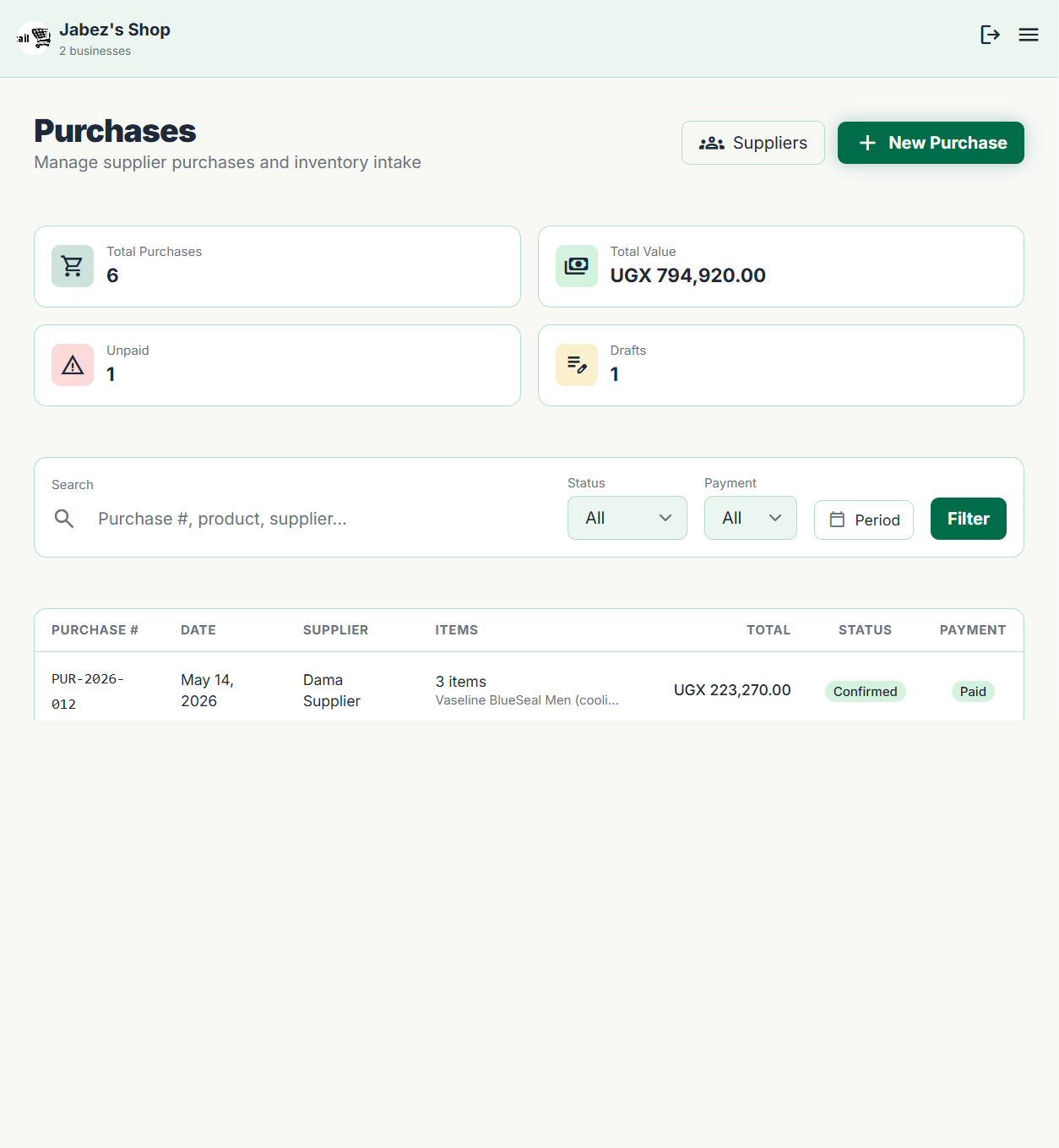Open the Suppliers page
Viewport: 1059px width, 1148px height.
(x=753, y=143)
